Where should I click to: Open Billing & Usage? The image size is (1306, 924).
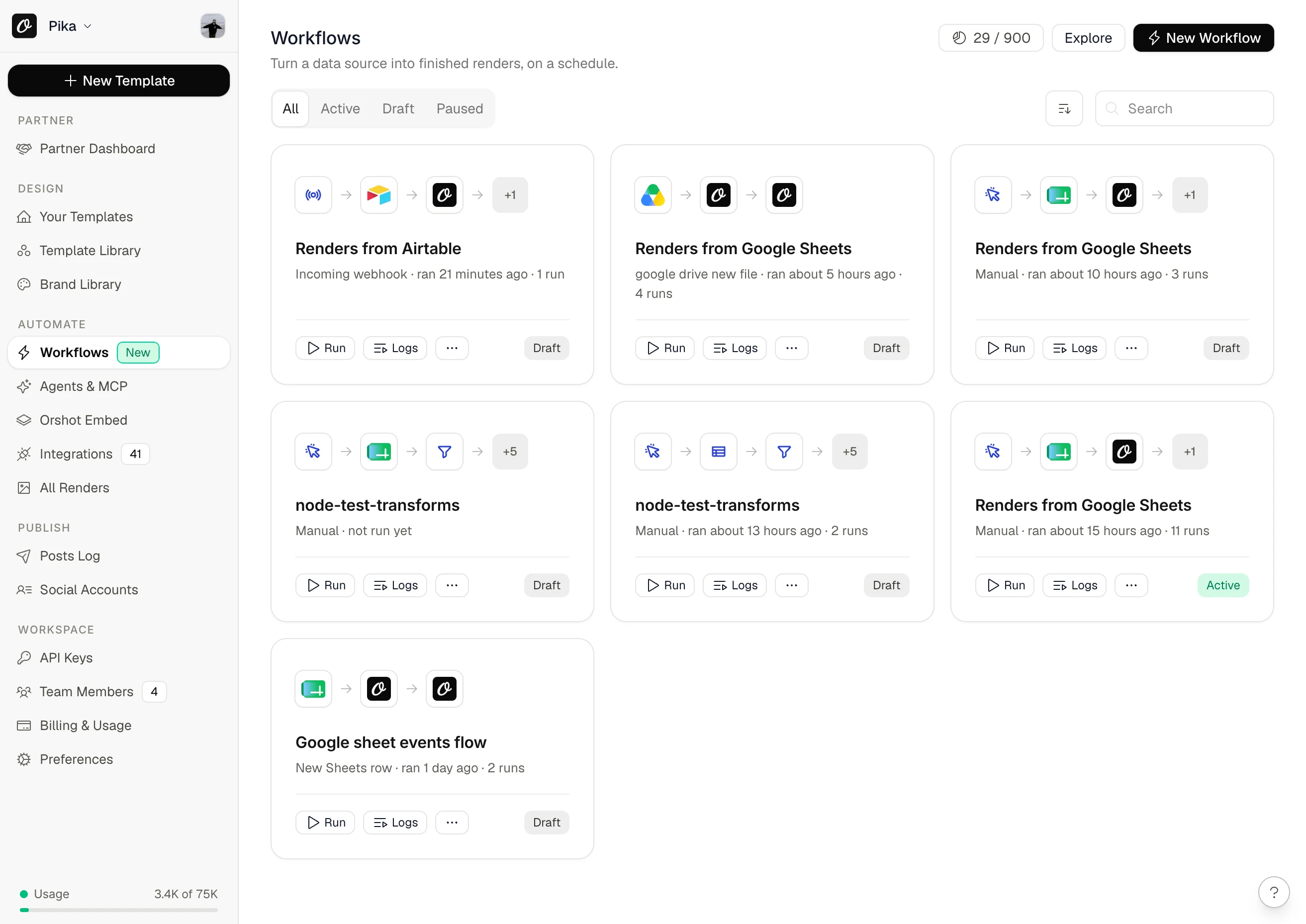tap(119, 726)
